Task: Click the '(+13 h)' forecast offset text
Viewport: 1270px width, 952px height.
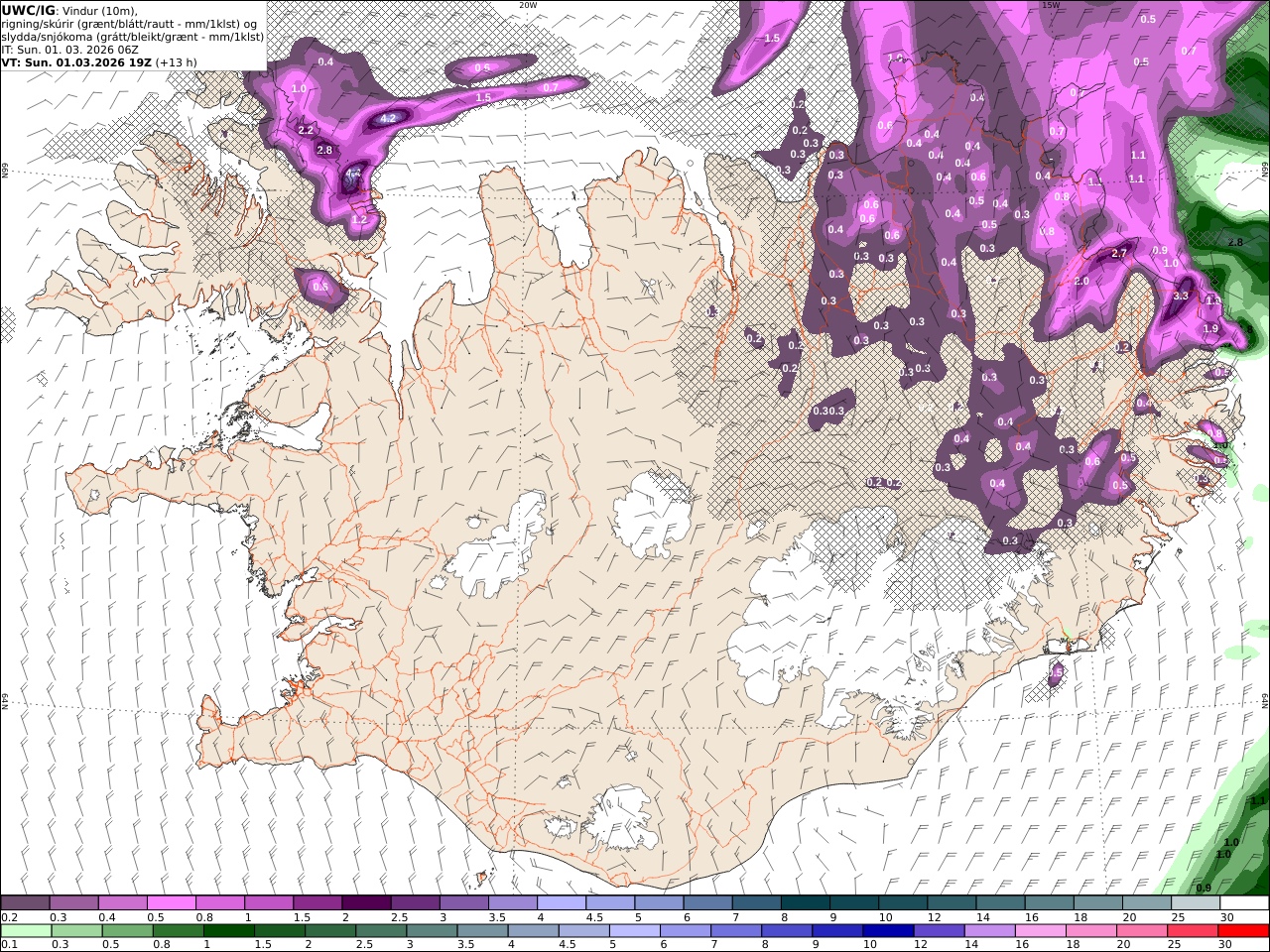Action: 176,62
